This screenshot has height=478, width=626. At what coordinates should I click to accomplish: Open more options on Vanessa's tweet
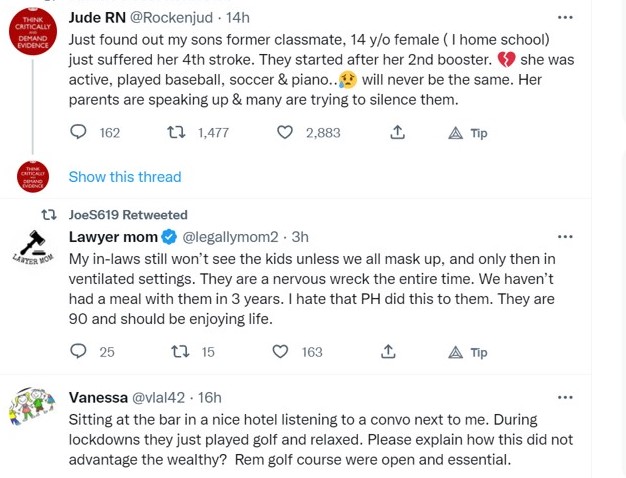[x=565, y=397]
